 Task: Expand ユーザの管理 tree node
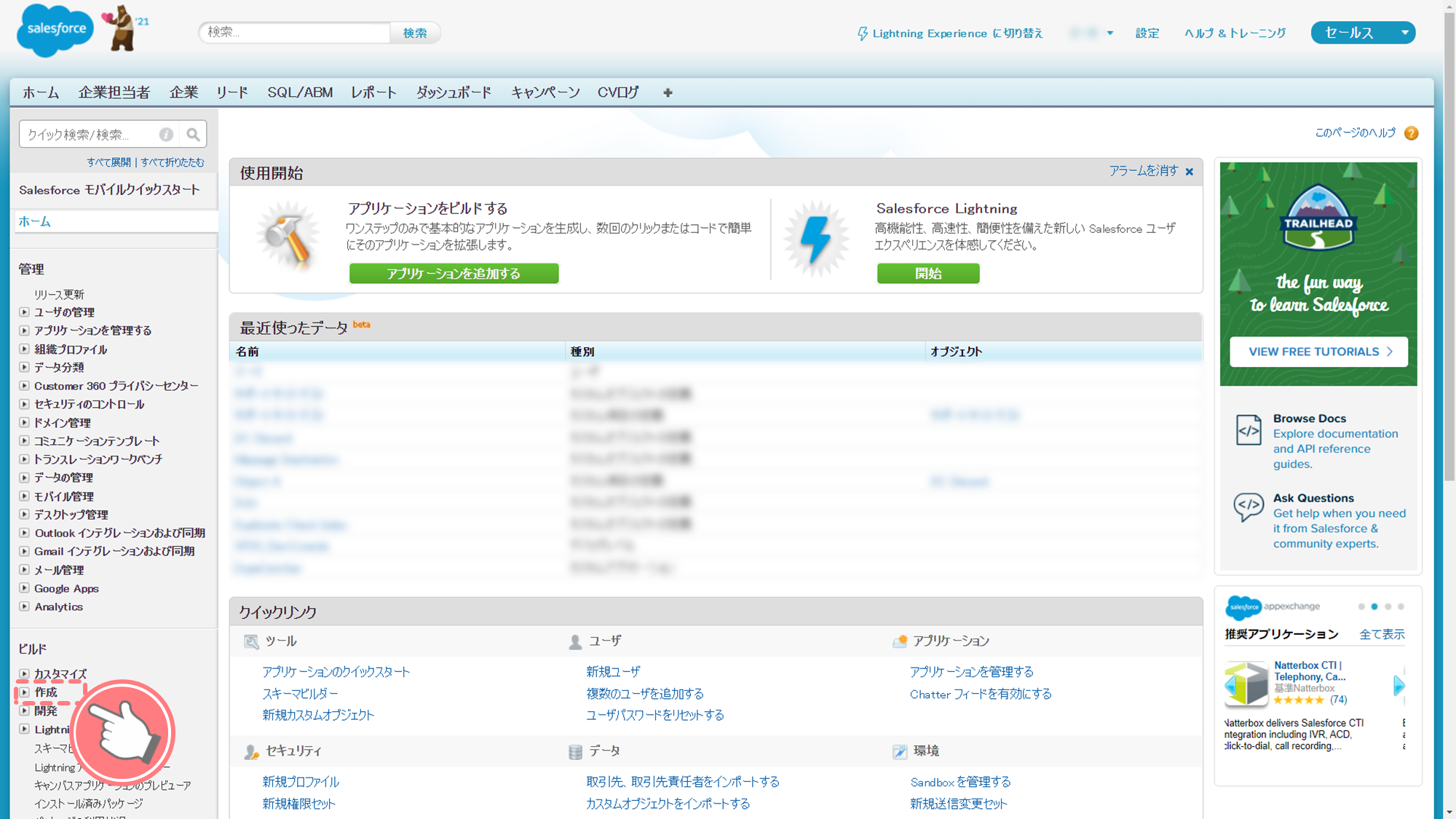(x=24, y=312)
